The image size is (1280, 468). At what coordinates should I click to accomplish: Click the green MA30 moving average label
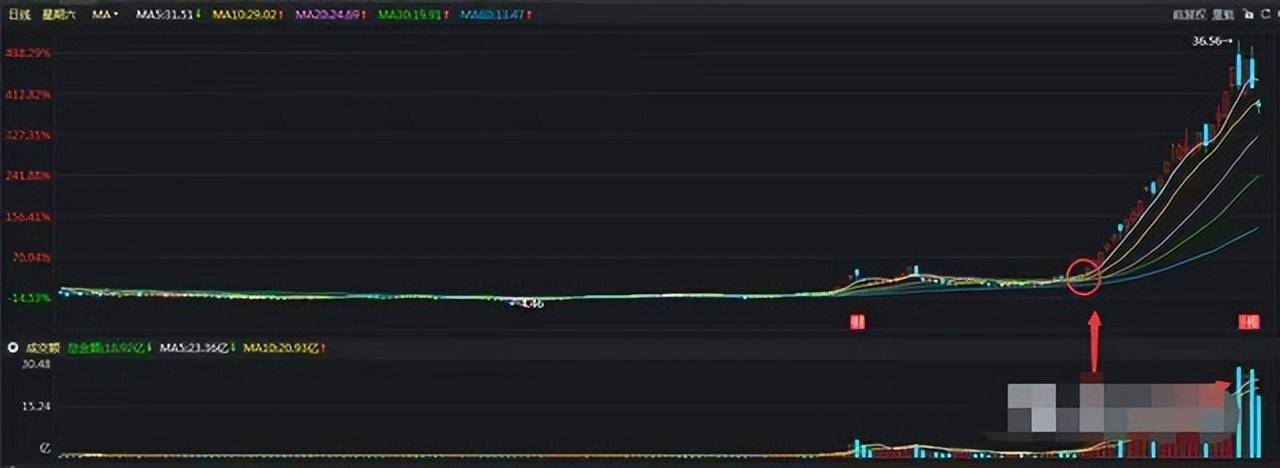pyautogui.click(x=413, y=15)
